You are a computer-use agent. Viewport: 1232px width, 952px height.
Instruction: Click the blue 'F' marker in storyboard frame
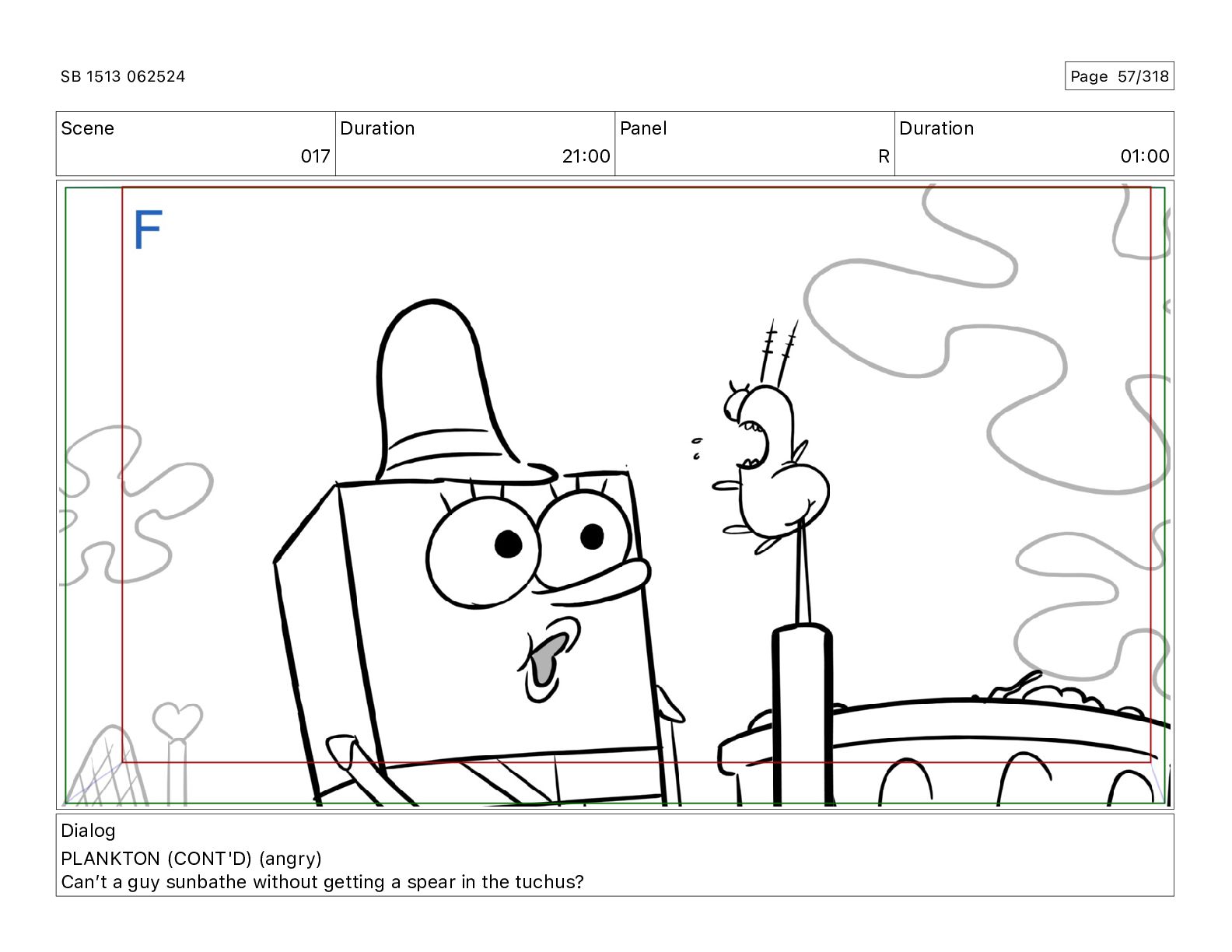tap(148, 229)
